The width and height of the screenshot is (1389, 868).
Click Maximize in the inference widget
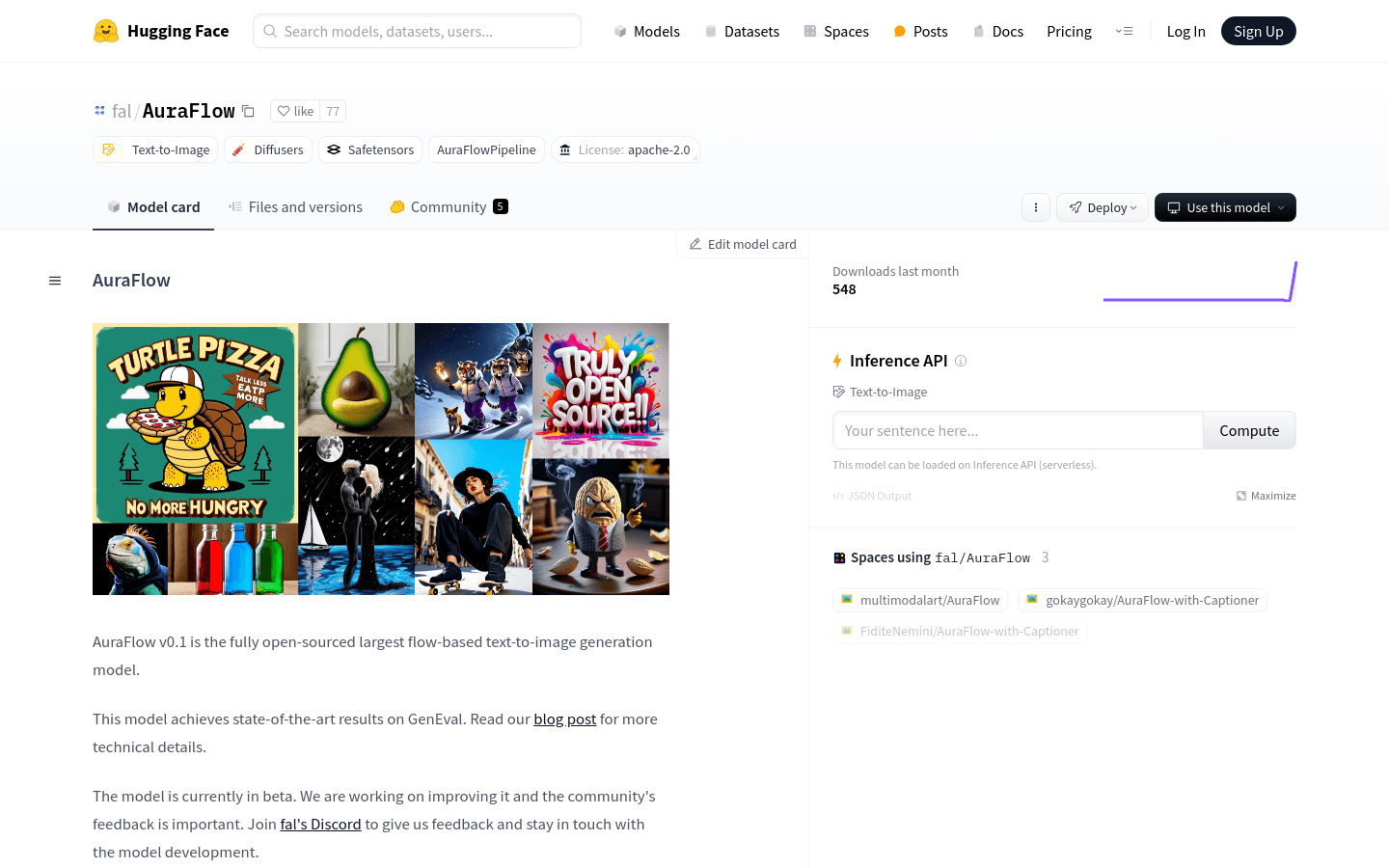1266,496
